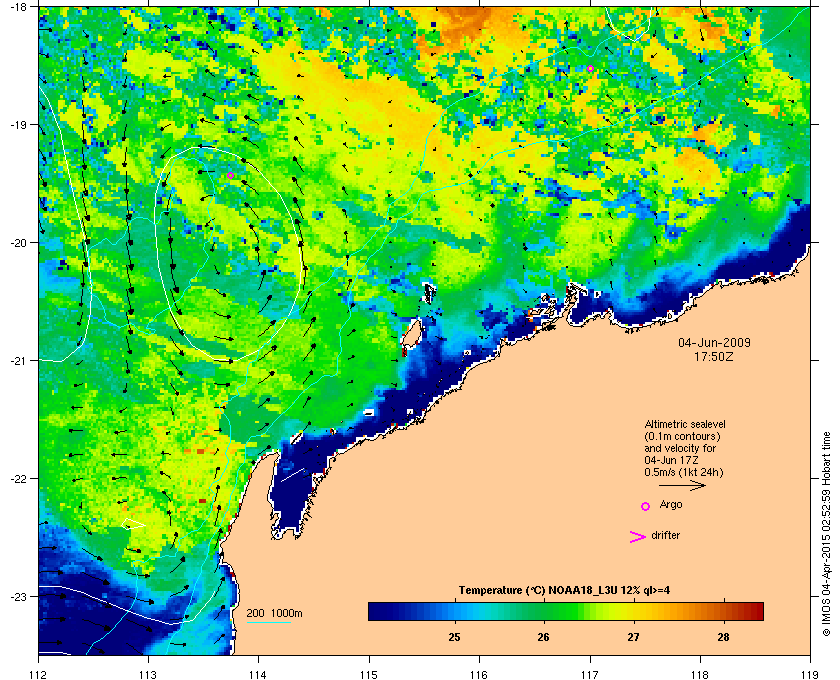Click the '119' longitude axis label
840x680 pixels.
click(810, 675)
